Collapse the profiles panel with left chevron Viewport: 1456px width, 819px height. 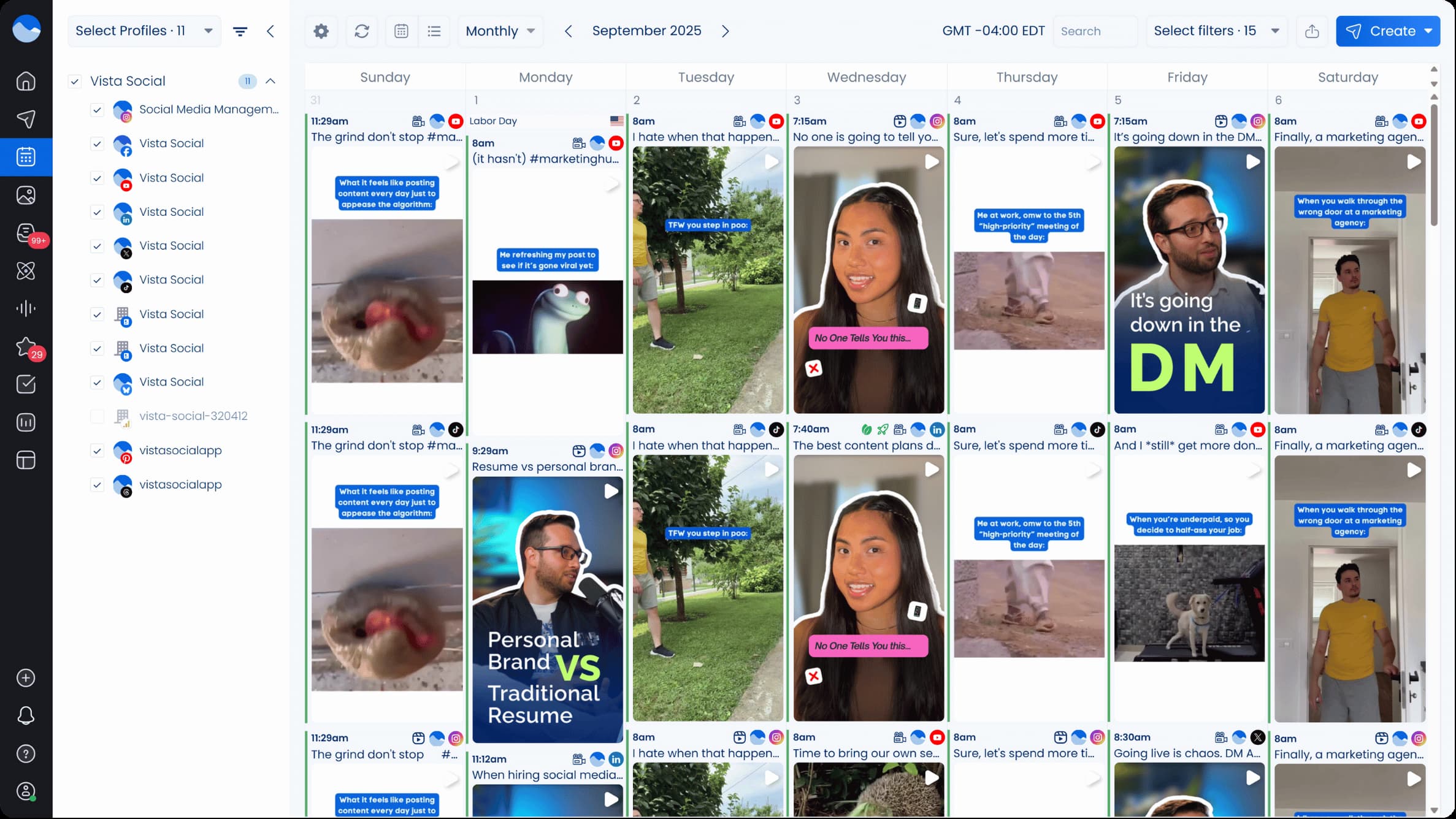(x=270, y=31)
